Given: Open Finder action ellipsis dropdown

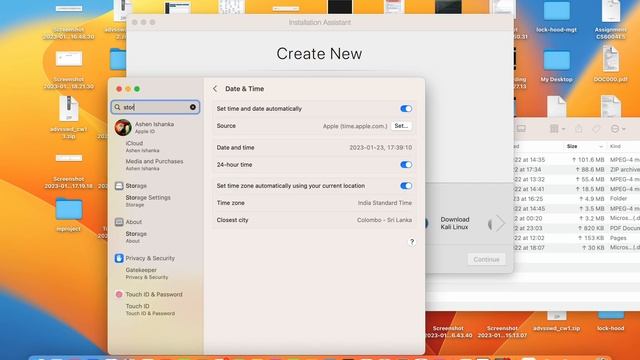Looking at the screenshot, I should (617, 129).
